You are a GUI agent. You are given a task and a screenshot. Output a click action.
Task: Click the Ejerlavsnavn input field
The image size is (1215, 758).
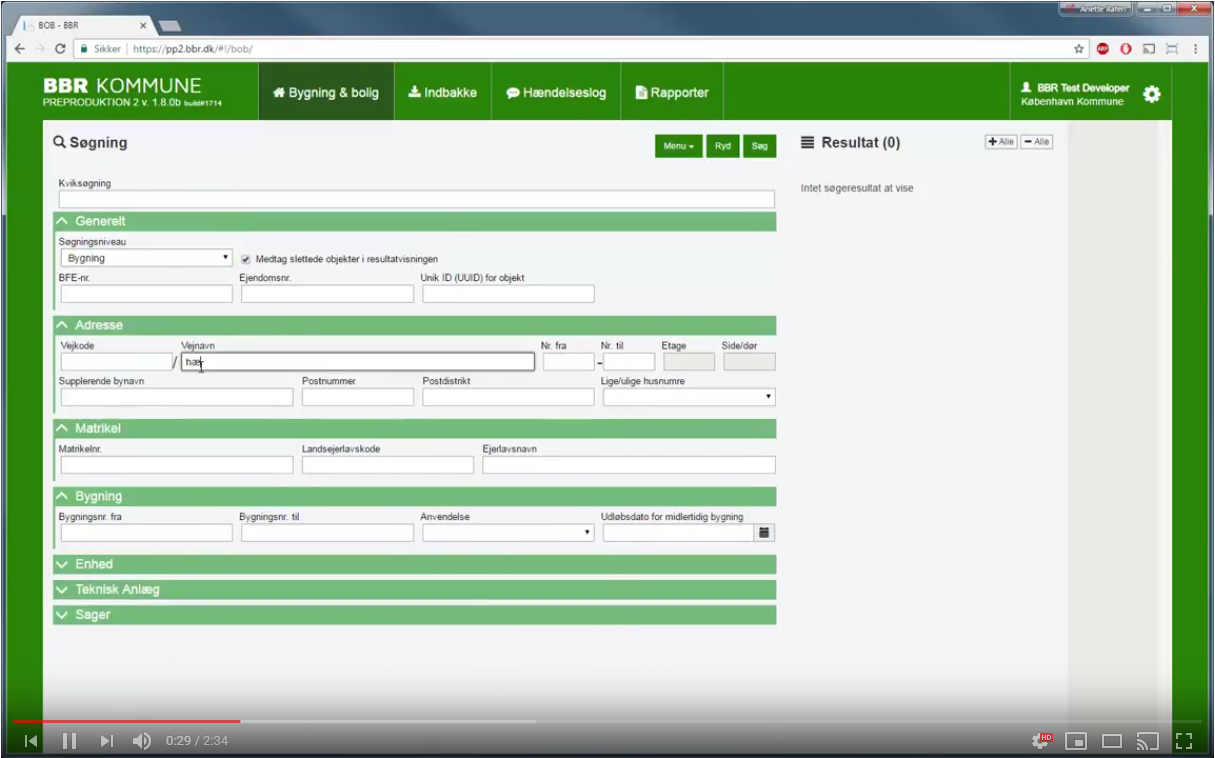pos(629,465)
